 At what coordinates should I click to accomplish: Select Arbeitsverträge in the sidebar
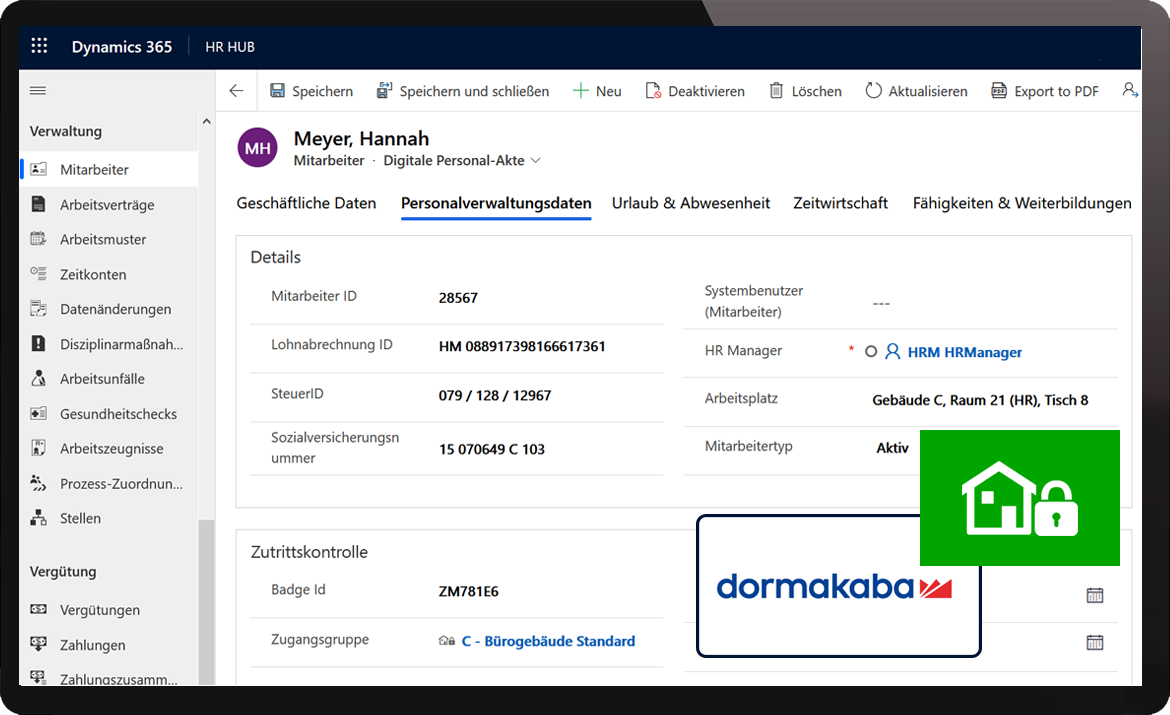pos(106,205)
